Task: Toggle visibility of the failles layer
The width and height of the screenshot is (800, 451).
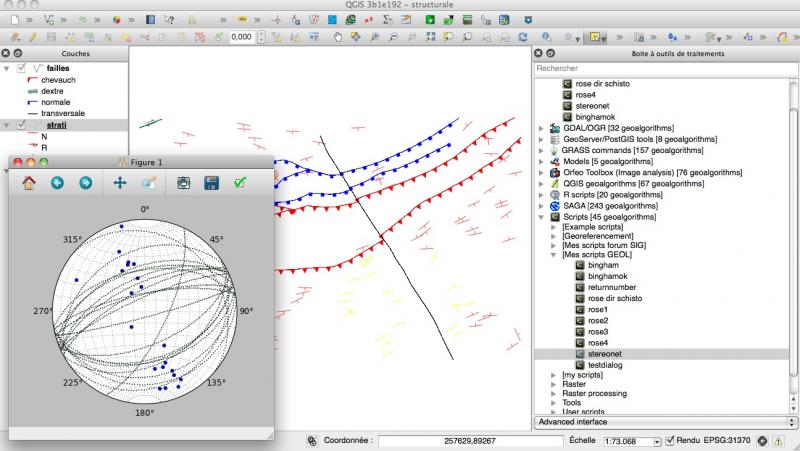Action: tap(22, 68)
